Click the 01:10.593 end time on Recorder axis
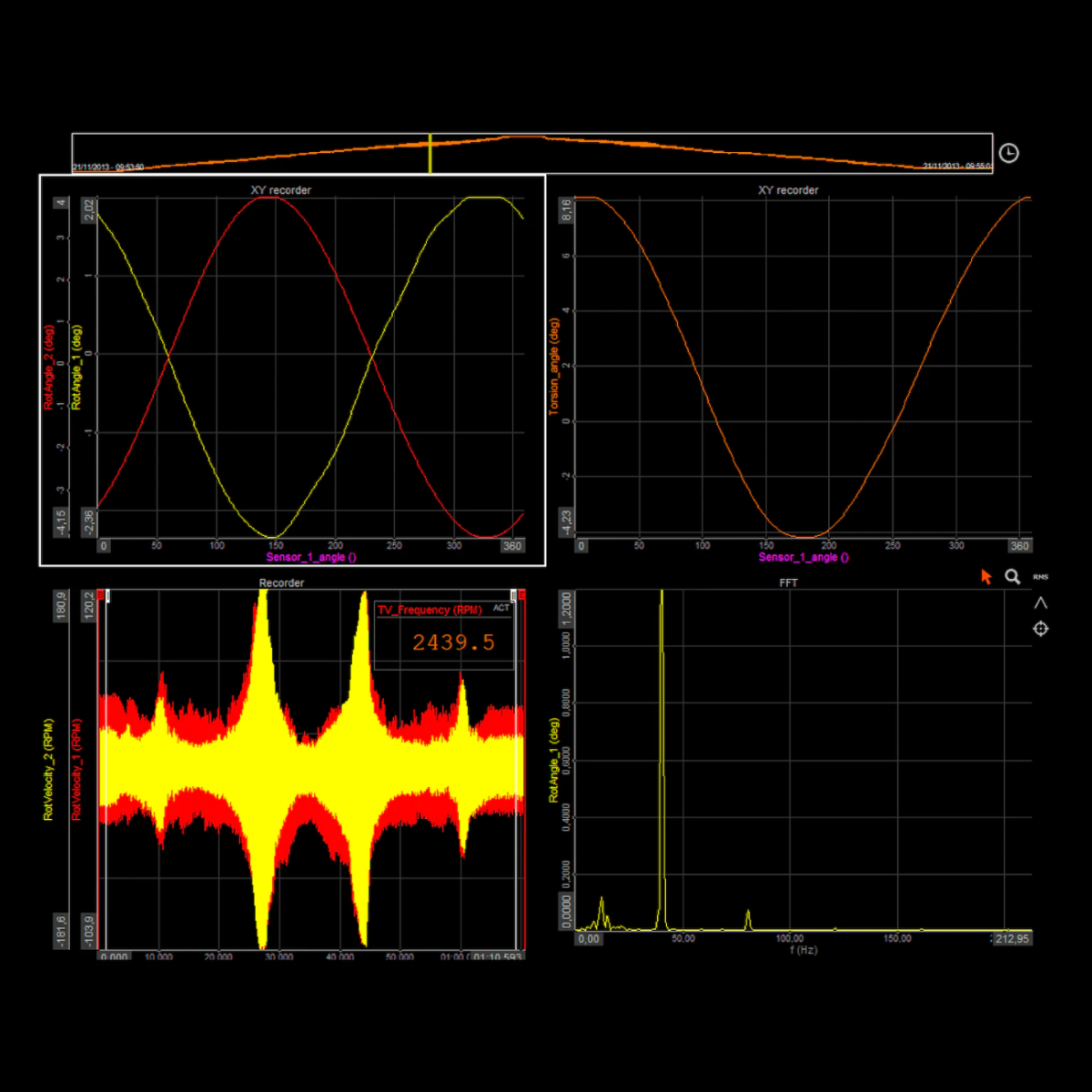Screen dimensions: 1092x1092 [x=499, y=957]
